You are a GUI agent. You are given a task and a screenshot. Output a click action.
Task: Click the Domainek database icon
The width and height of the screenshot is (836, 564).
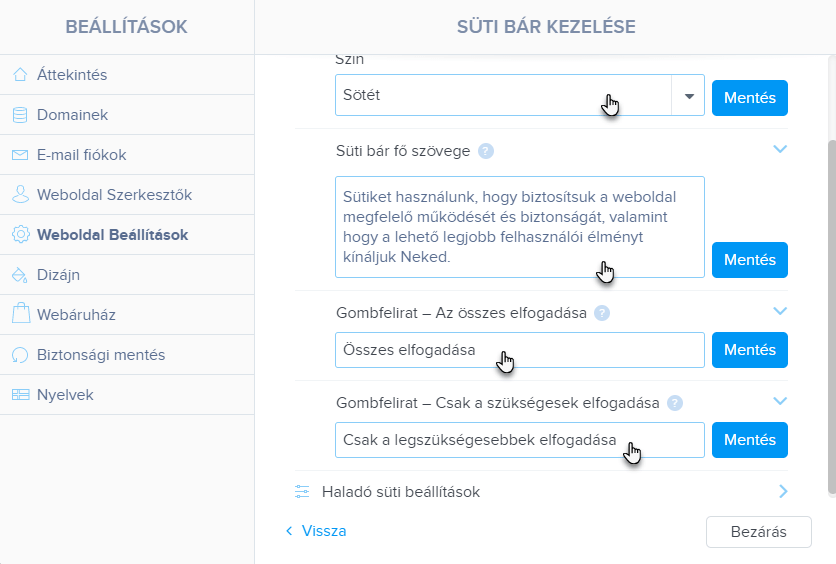coord(20,115)
